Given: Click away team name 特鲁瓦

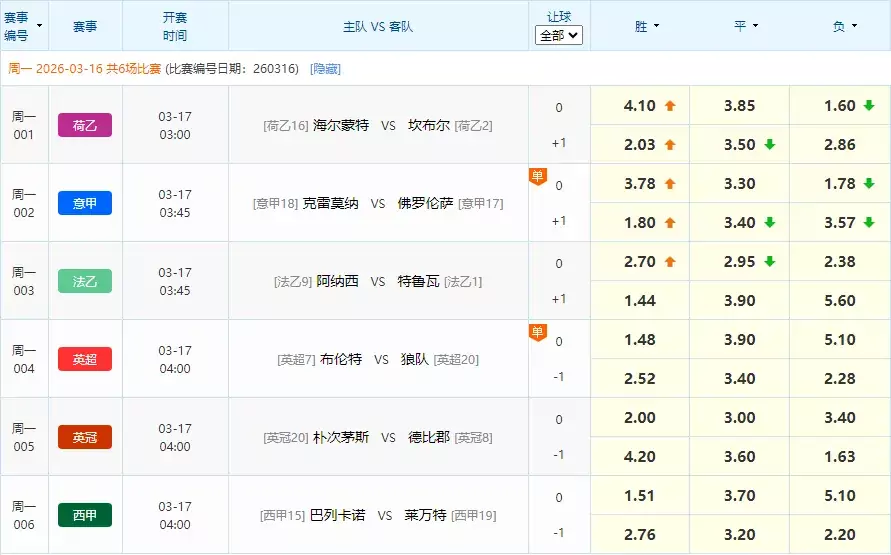Looking at the screenshot, I should point(418,281).
